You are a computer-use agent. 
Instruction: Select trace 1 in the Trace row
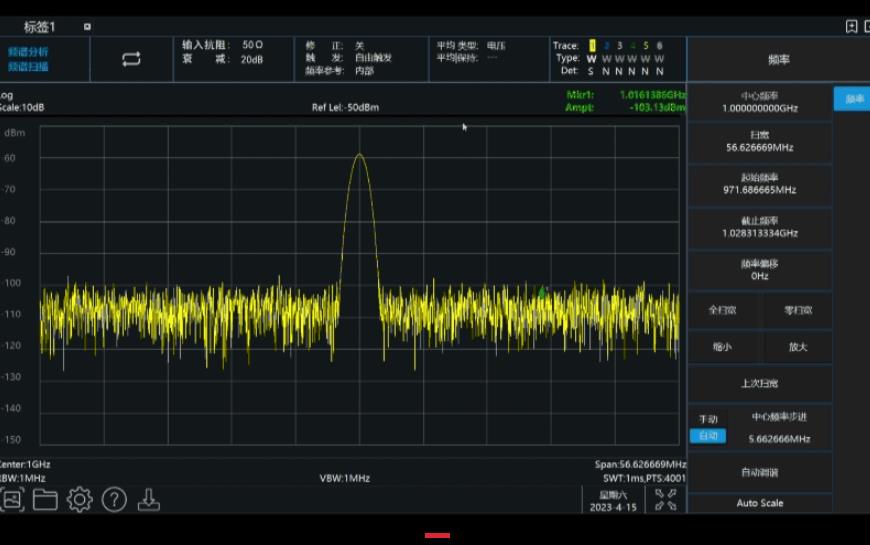pos(591,45)
